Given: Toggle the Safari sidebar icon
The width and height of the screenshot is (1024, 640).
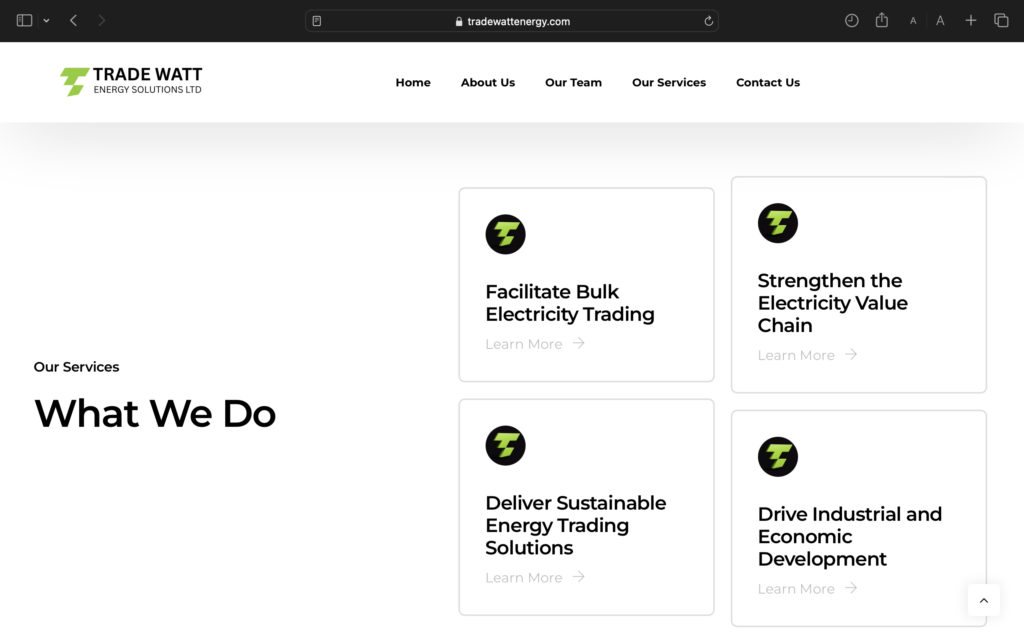Looking at the screenshot, I should click(x=25, y=20).
